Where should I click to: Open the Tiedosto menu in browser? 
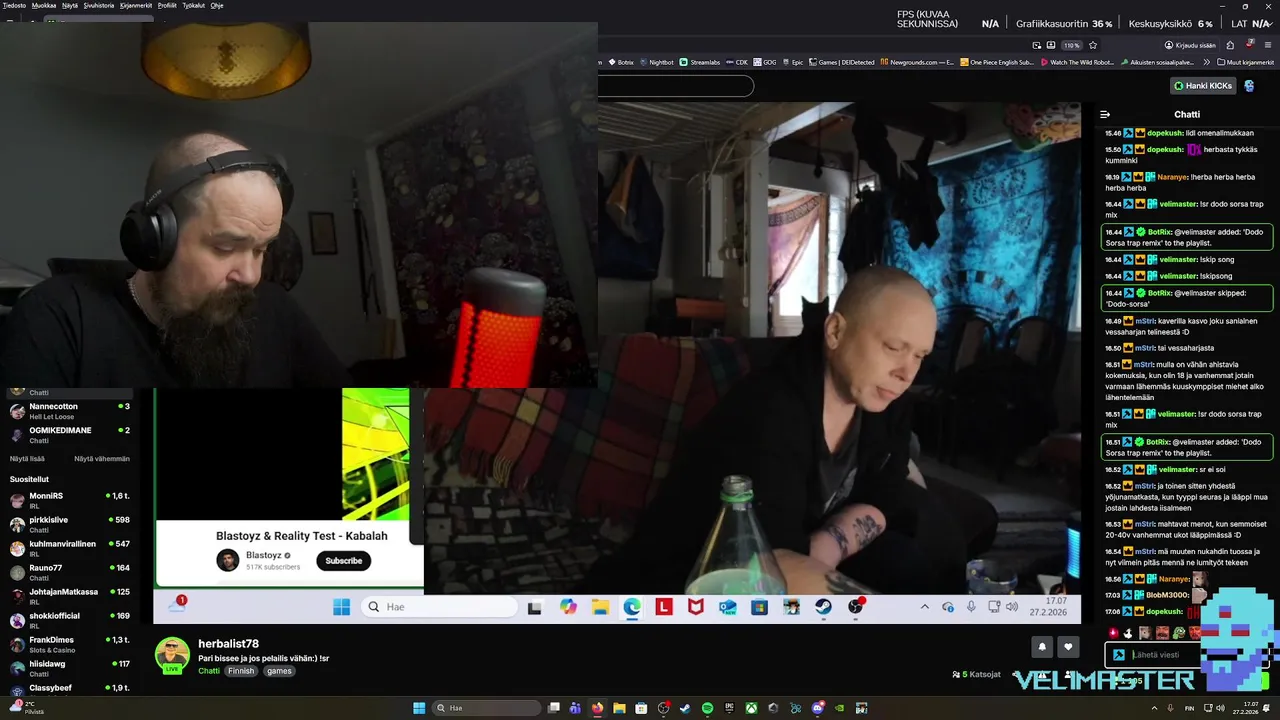tap(14, 5)
